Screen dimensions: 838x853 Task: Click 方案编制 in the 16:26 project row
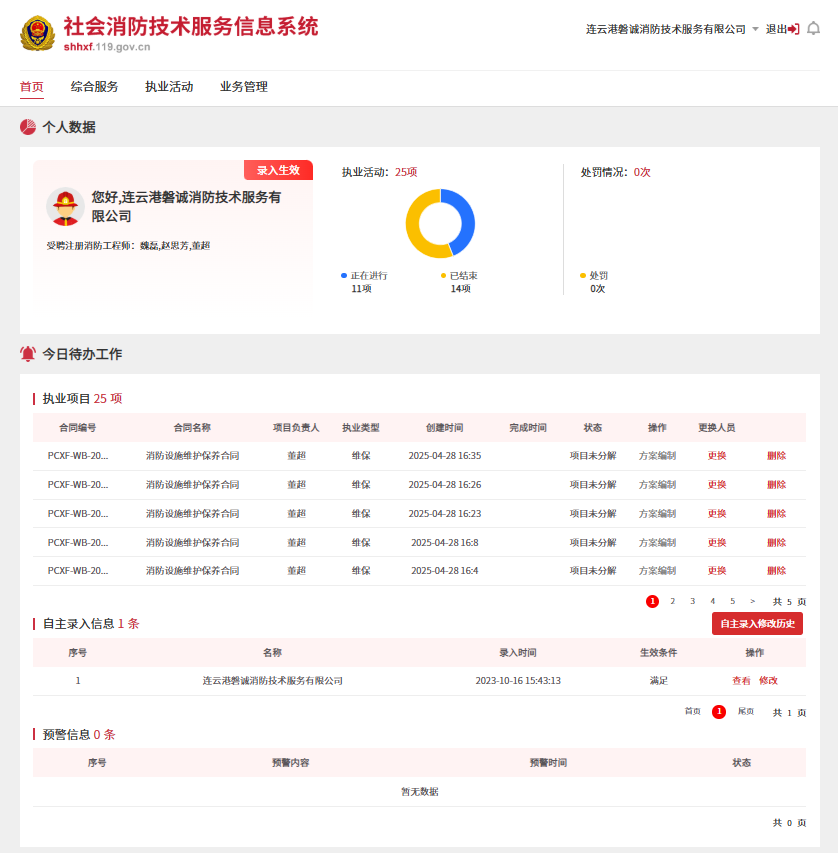[657, 485]
